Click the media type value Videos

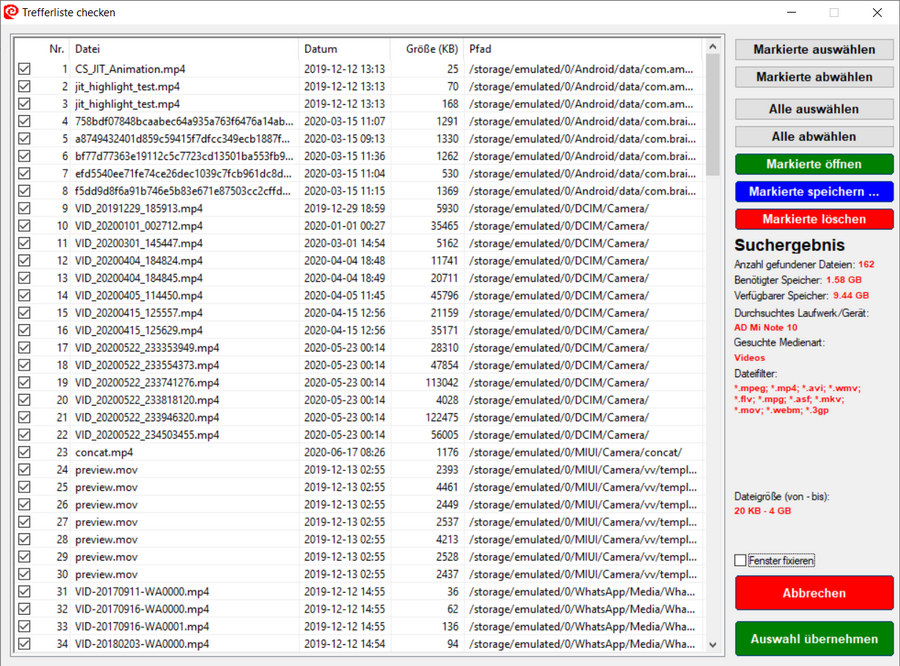(x=750, y=357)
